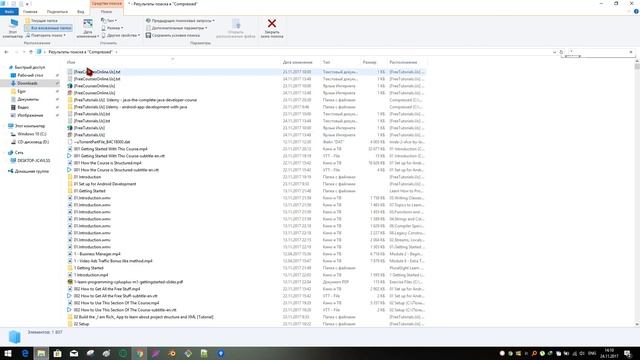Screen dimensions: 640x360
Task: Select Этот компьютер in navigation tree
Action: (29, 126)
